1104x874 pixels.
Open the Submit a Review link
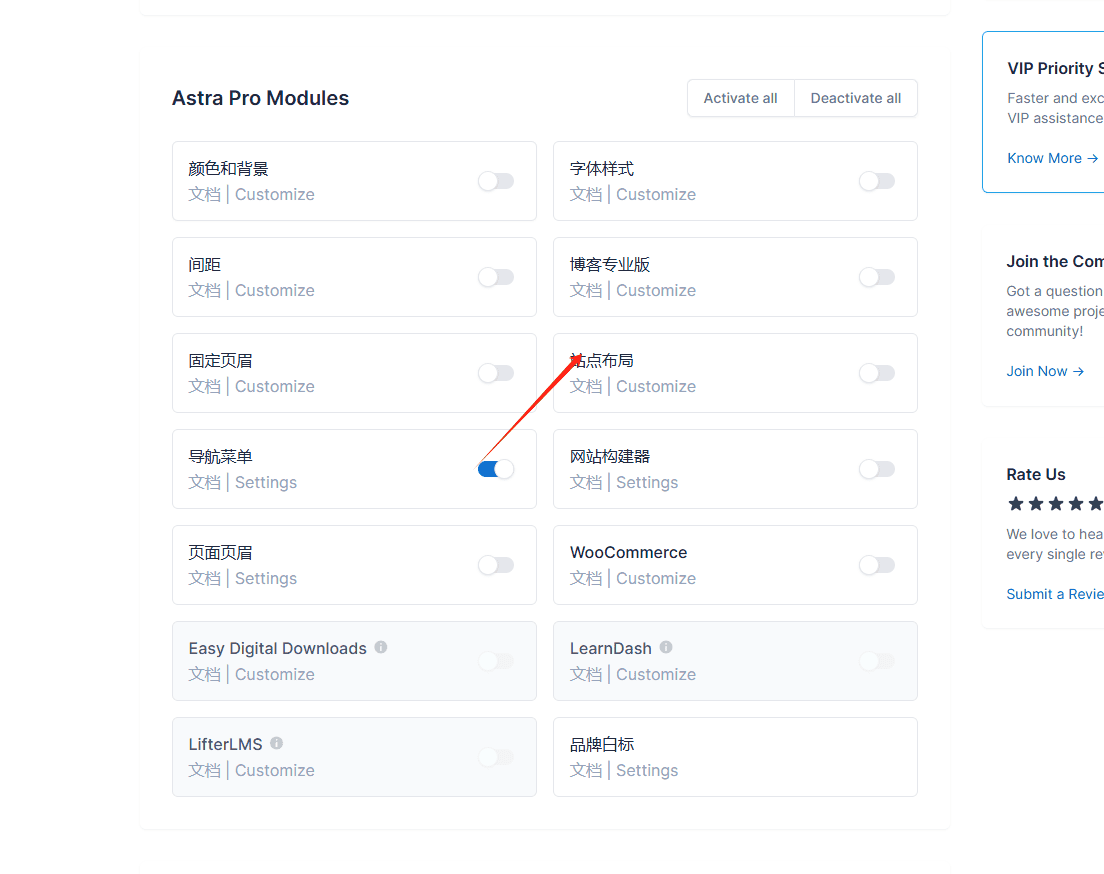pos(1055,594)
